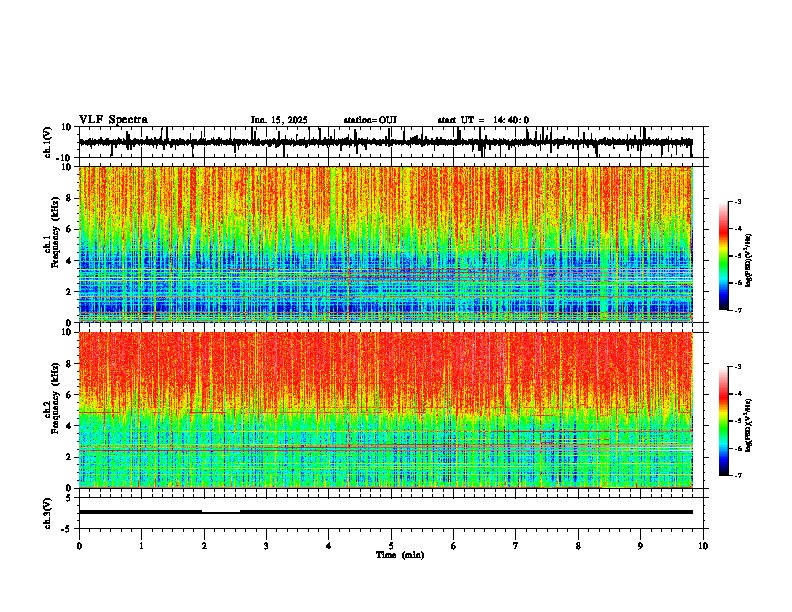Screen dimensions: 792x612
Task: Click the ch.3(V) axis label
Action: click(x=48, y=513)
